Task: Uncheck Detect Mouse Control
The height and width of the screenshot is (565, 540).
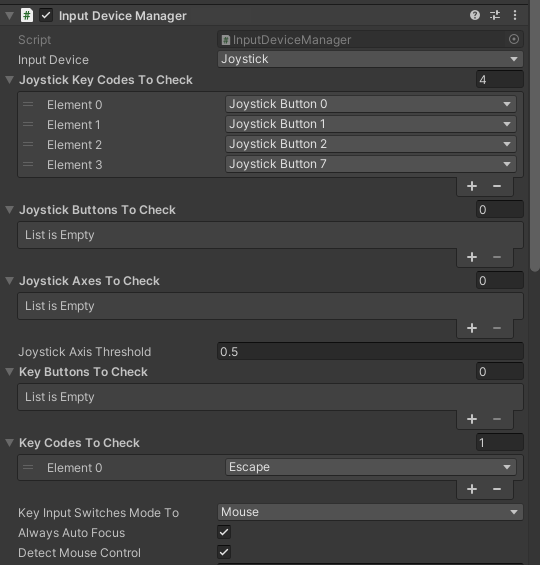Action: (224, 552)
